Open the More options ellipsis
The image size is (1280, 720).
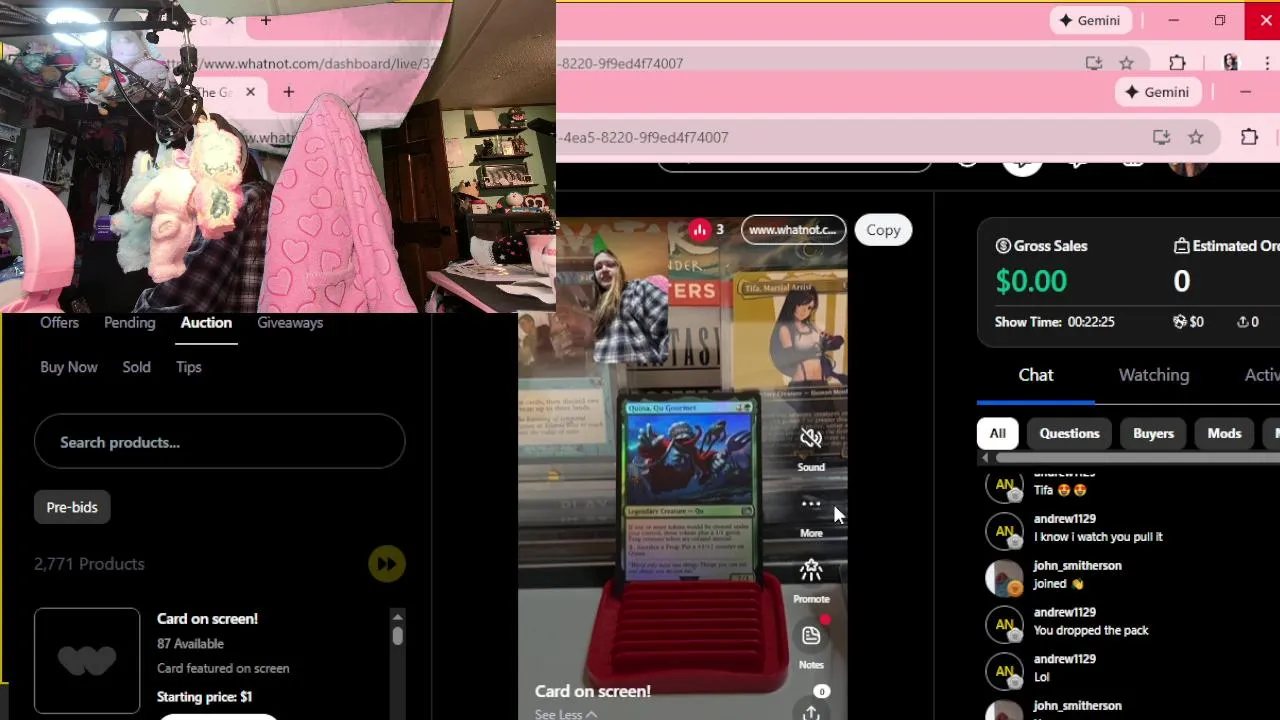(811, 503)
